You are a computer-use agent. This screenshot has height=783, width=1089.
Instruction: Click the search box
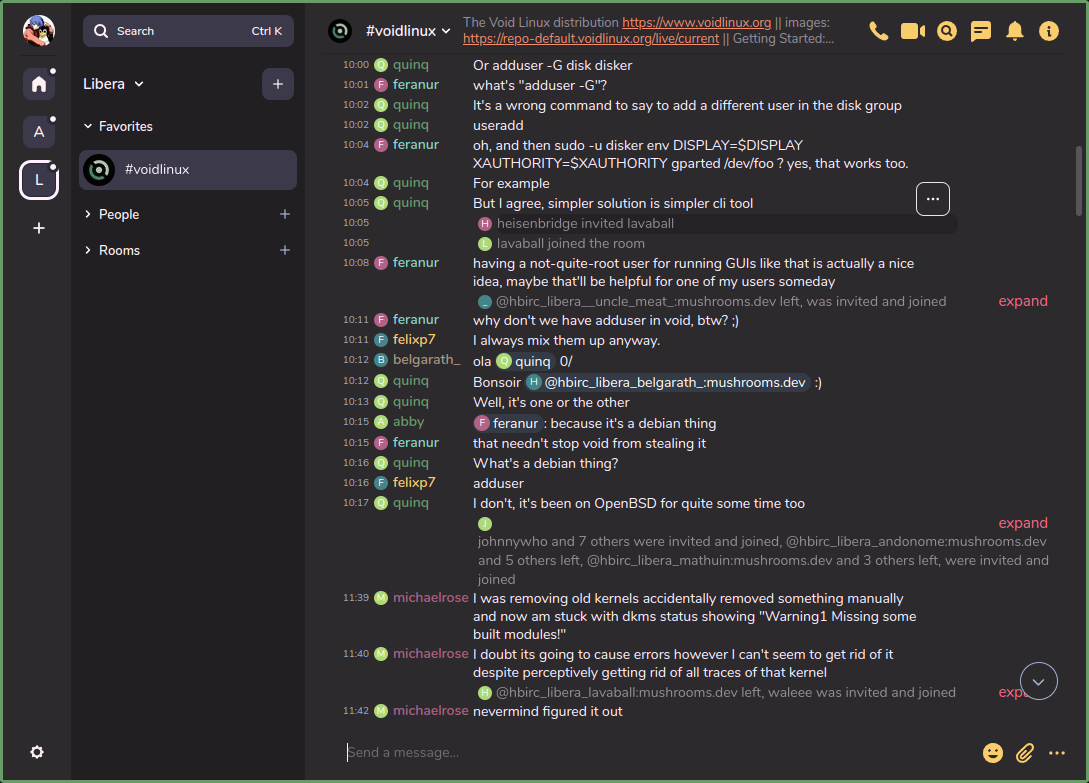[x=188, y=31]
